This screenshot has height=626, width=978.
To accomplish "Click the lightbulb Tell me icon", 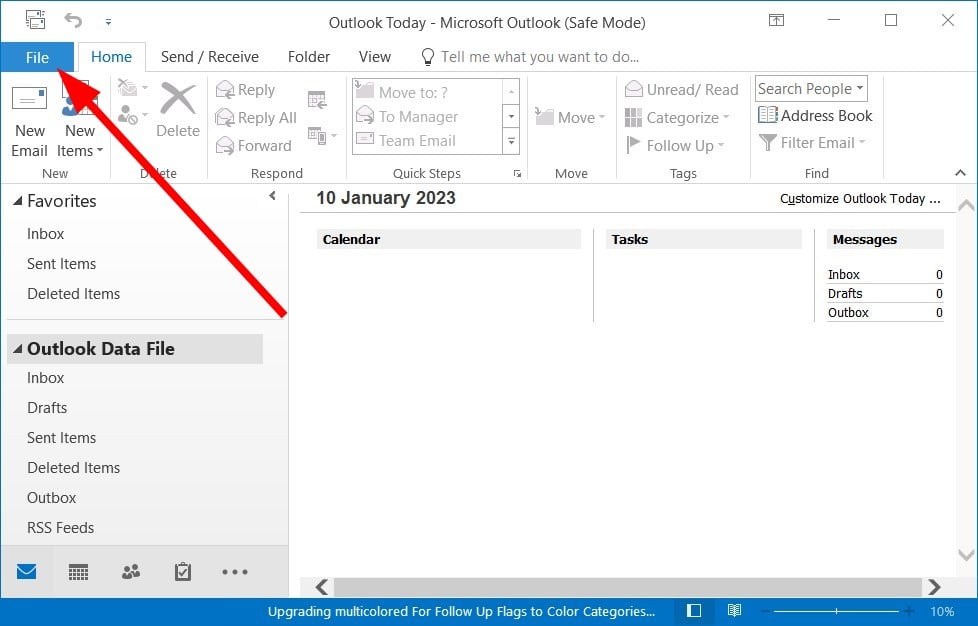I will coord(428,57).
